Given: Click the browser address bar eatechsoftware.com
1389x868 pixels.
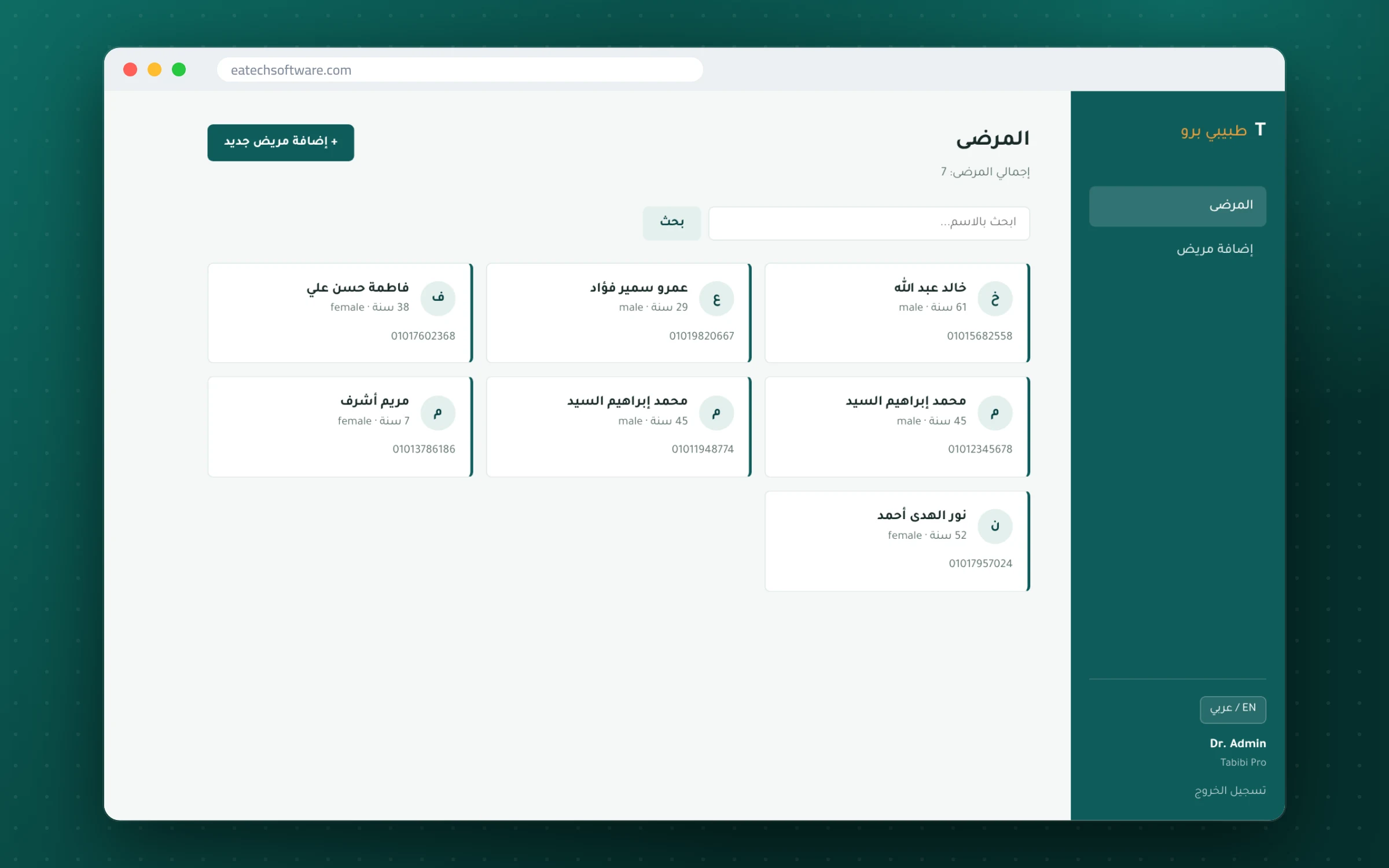Looking at the screenshot, I should [x=460, y=70].
